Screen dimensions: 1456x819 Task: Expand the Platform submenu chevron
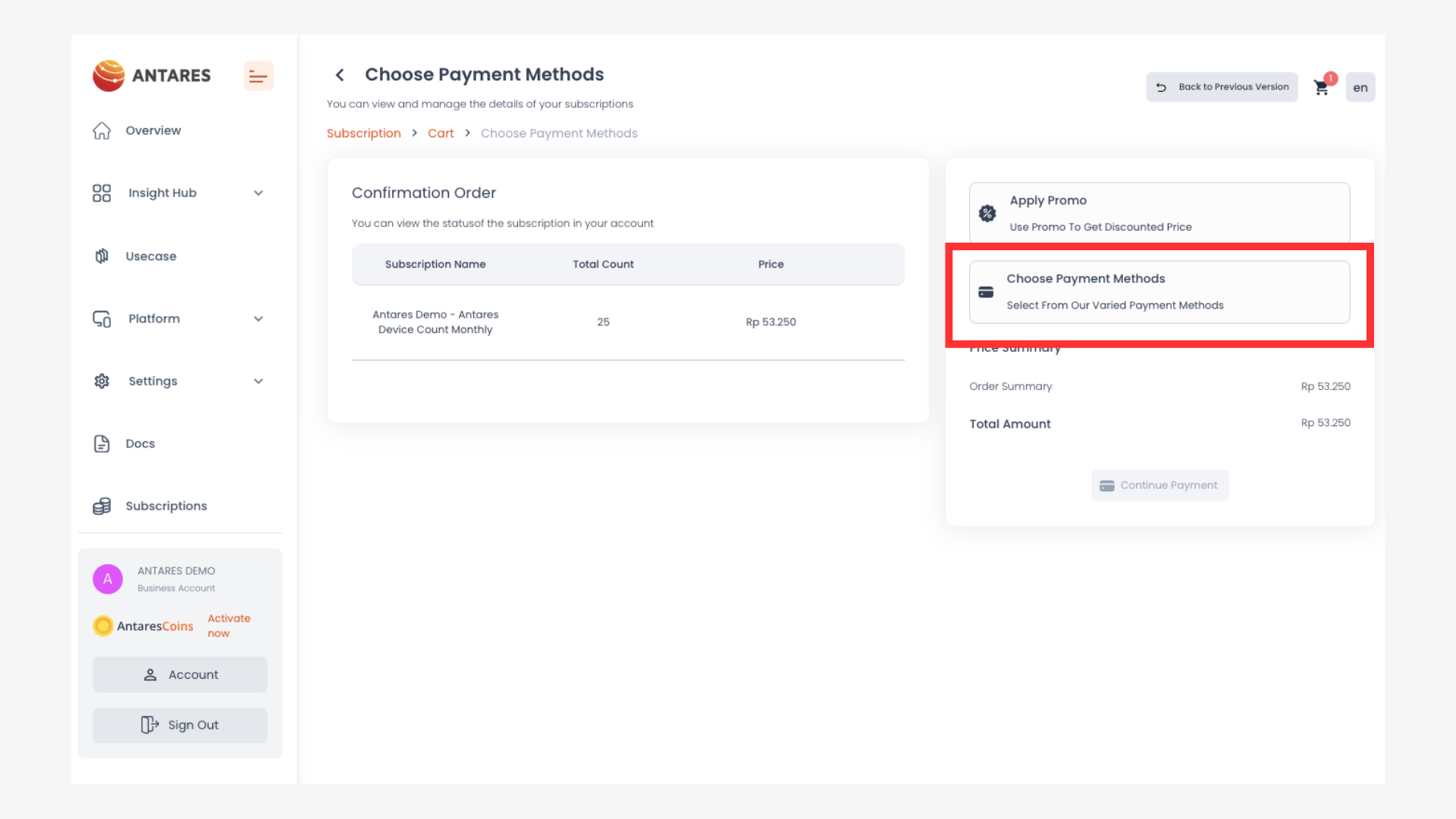pos(259,319)
